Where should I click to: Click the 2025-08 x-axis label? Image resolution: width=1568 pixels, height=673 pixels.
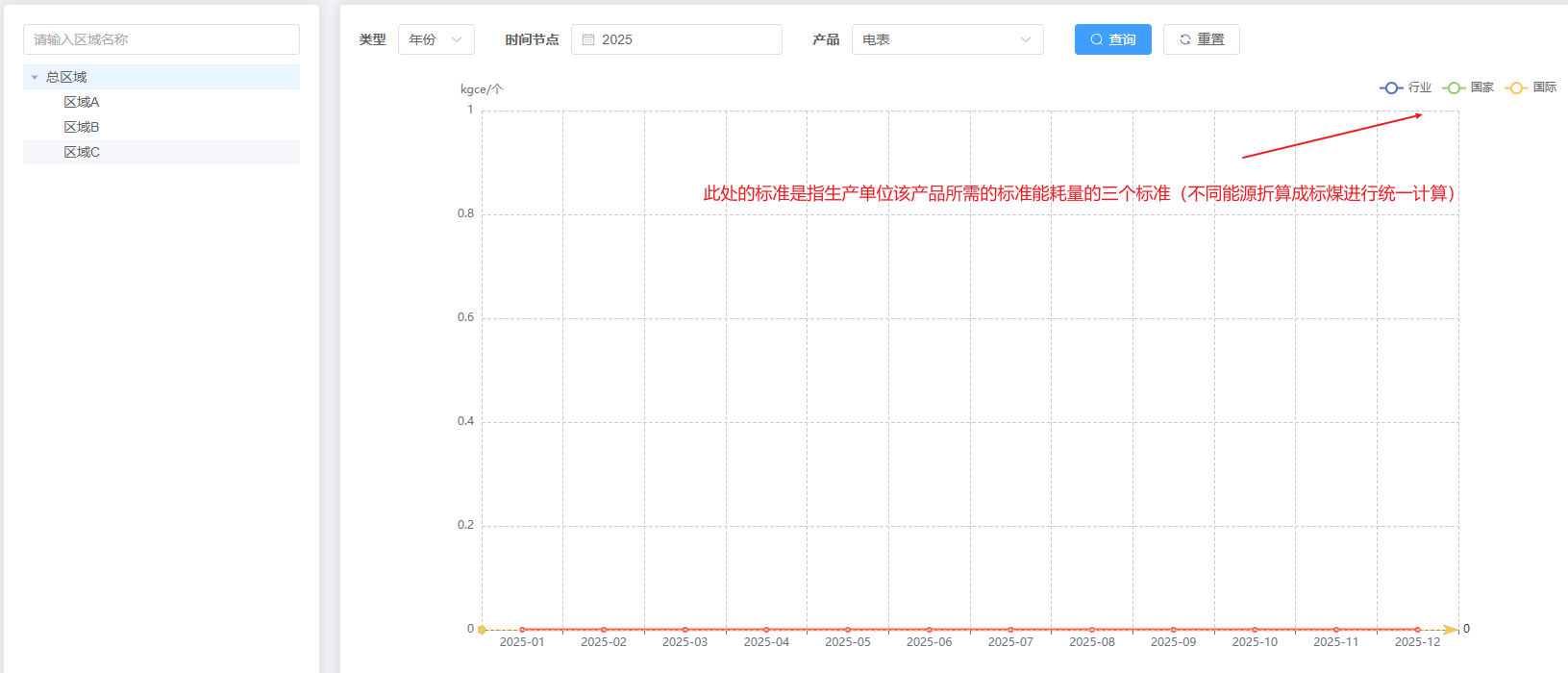[1092, 642]
